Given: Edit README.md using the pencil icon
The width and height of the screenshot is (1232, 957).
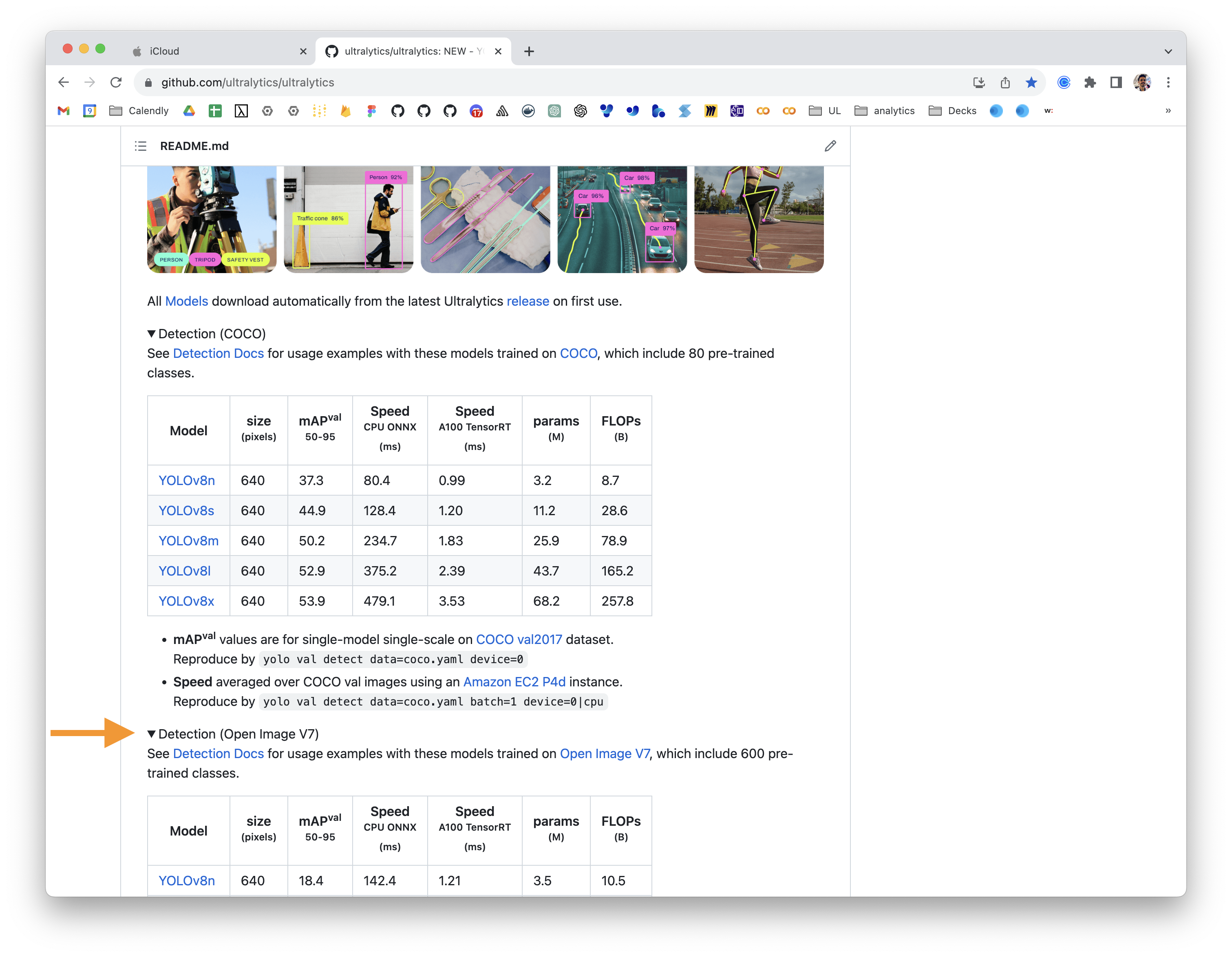Looking at the screenshot, I should point(830,146).
